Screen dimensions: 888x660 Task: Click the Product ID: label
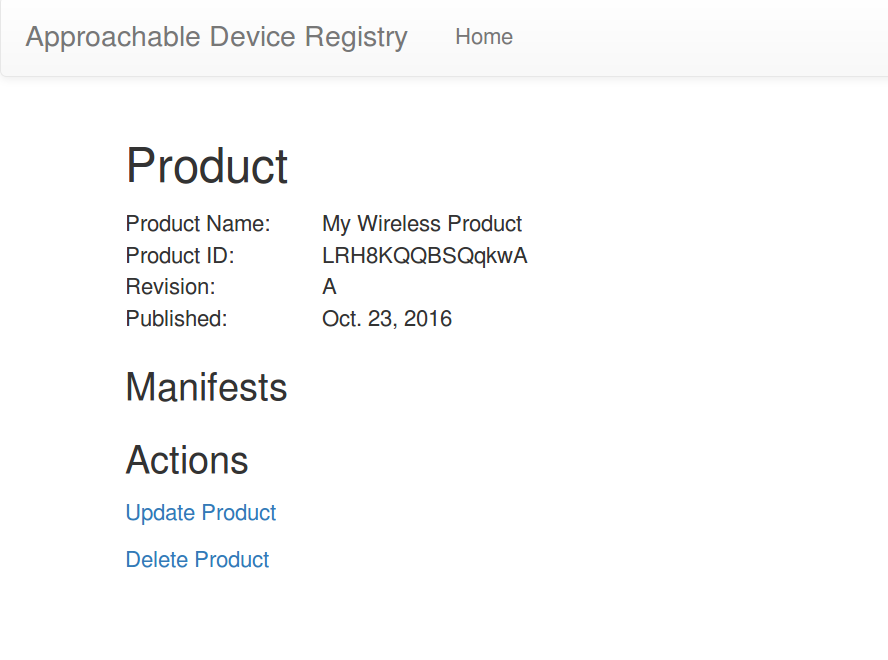coord(180,256)
